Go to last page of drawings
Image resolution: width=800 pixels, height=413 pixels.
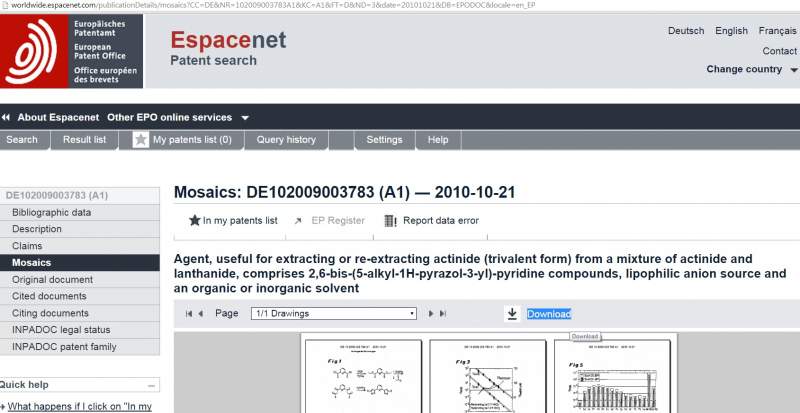(443, 313)
